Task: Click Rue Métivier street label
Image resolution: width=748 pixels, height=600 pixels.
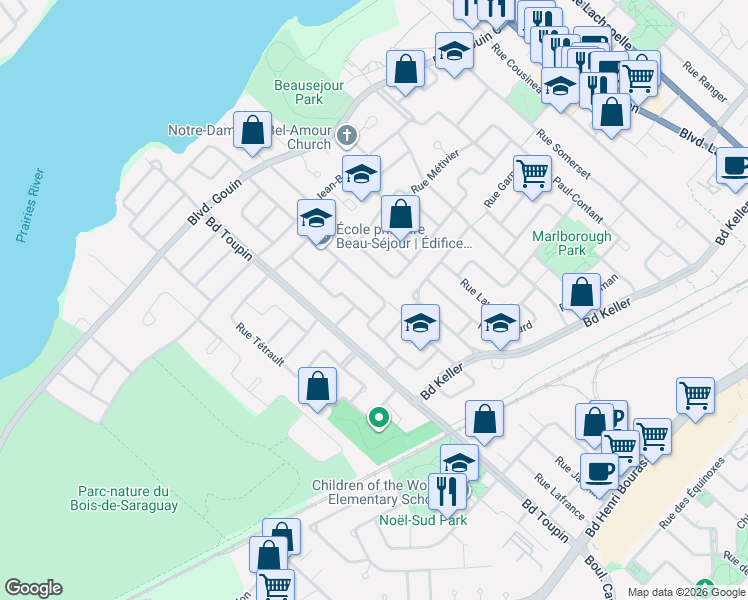Action: point(436,171)
